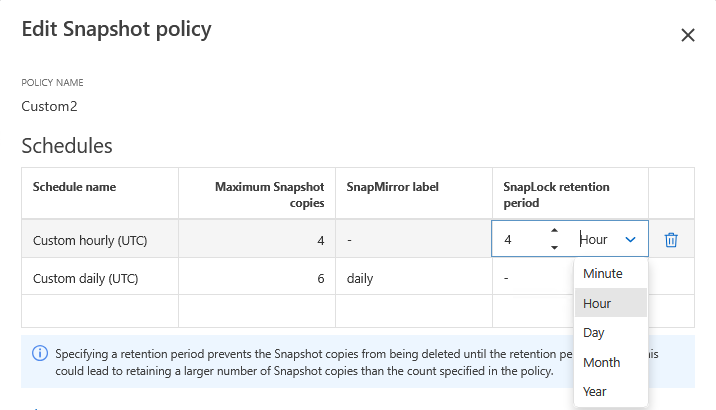
Task: Choose Hour in the dropdown list
Action: [597, 303]
